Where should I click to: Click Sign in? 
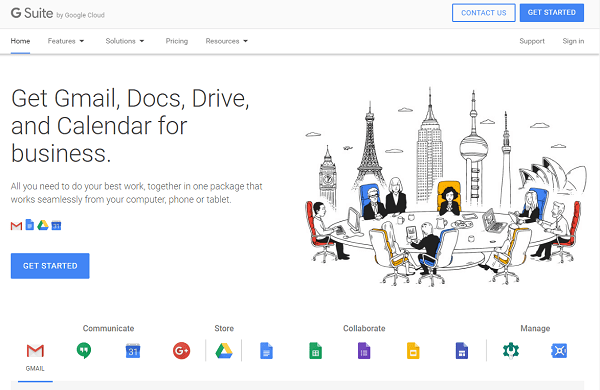(573, 41)
